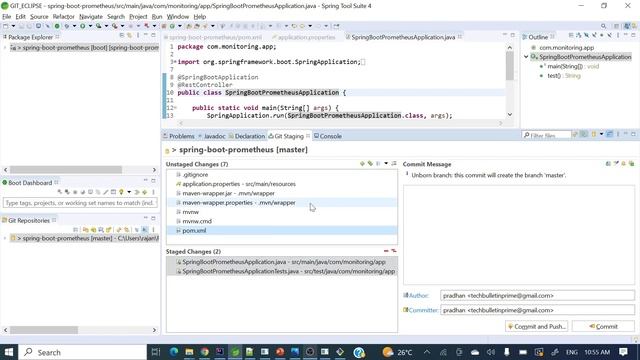Expand folded import block on line 3
Screen dimensions: 640x360
[x=175, y=62]
